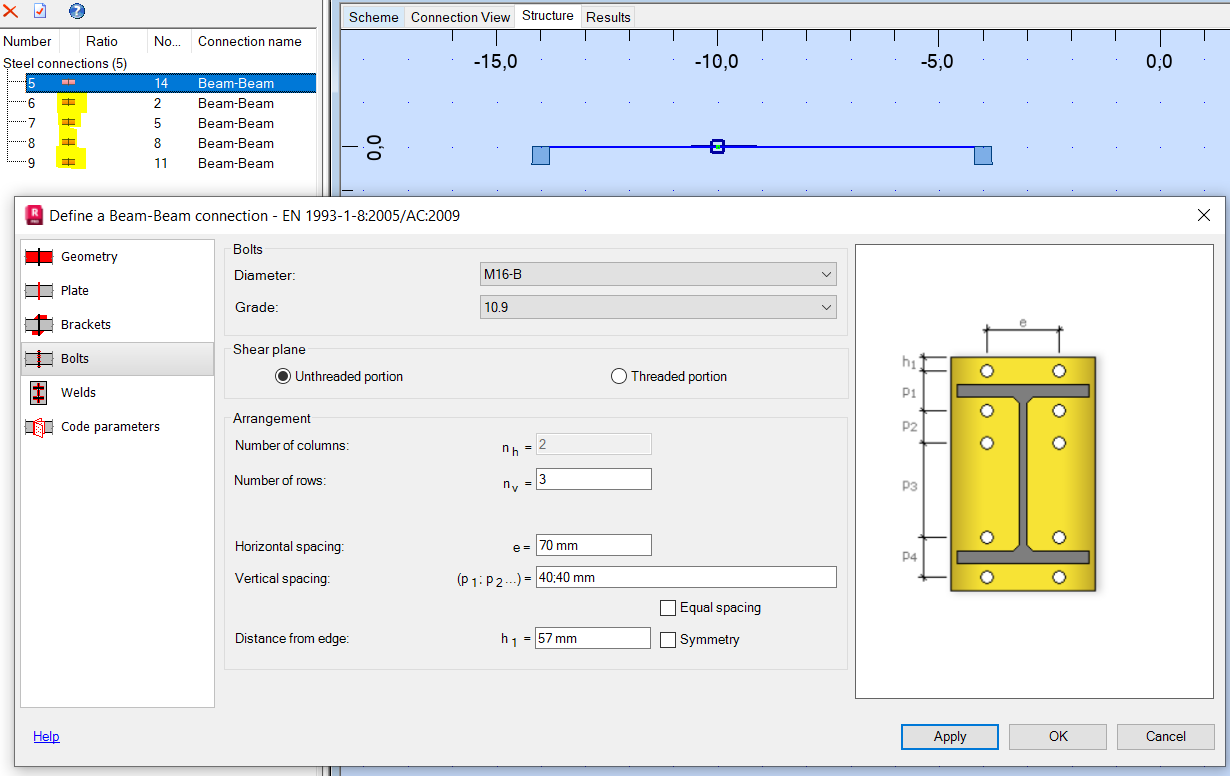Switch to the Connection View tab

459,16
